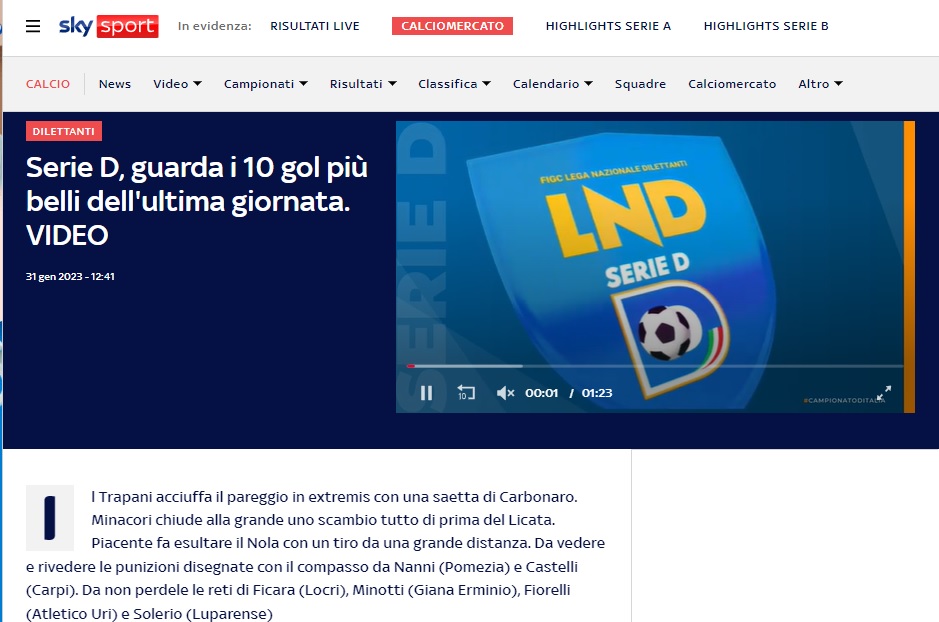This screenshot has height=622, width=939.
Task: Go to the News section
Action: tap(115, 84)
